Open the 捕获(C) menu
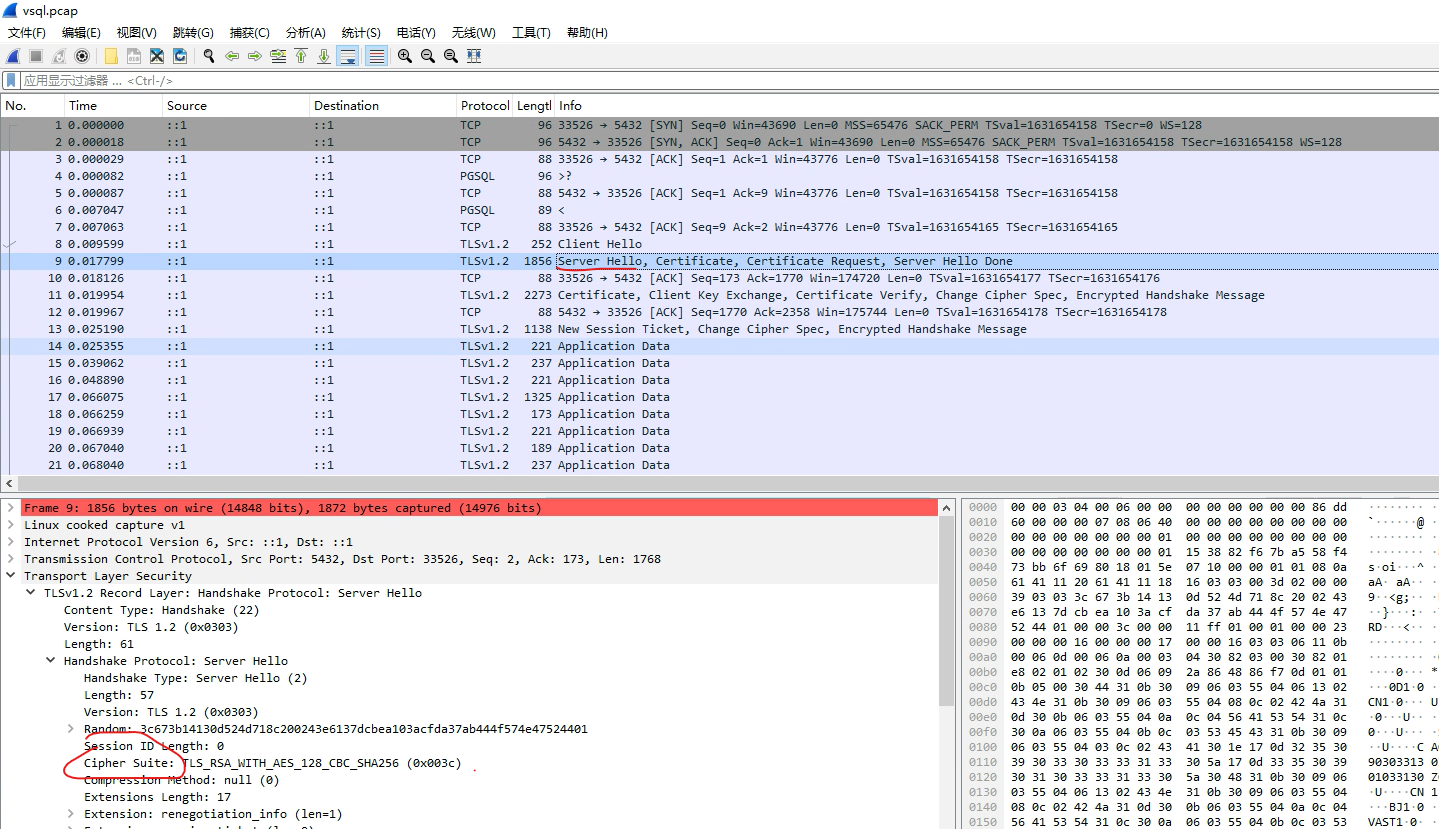The image size is (1439, 829). (x=249, y=33)
